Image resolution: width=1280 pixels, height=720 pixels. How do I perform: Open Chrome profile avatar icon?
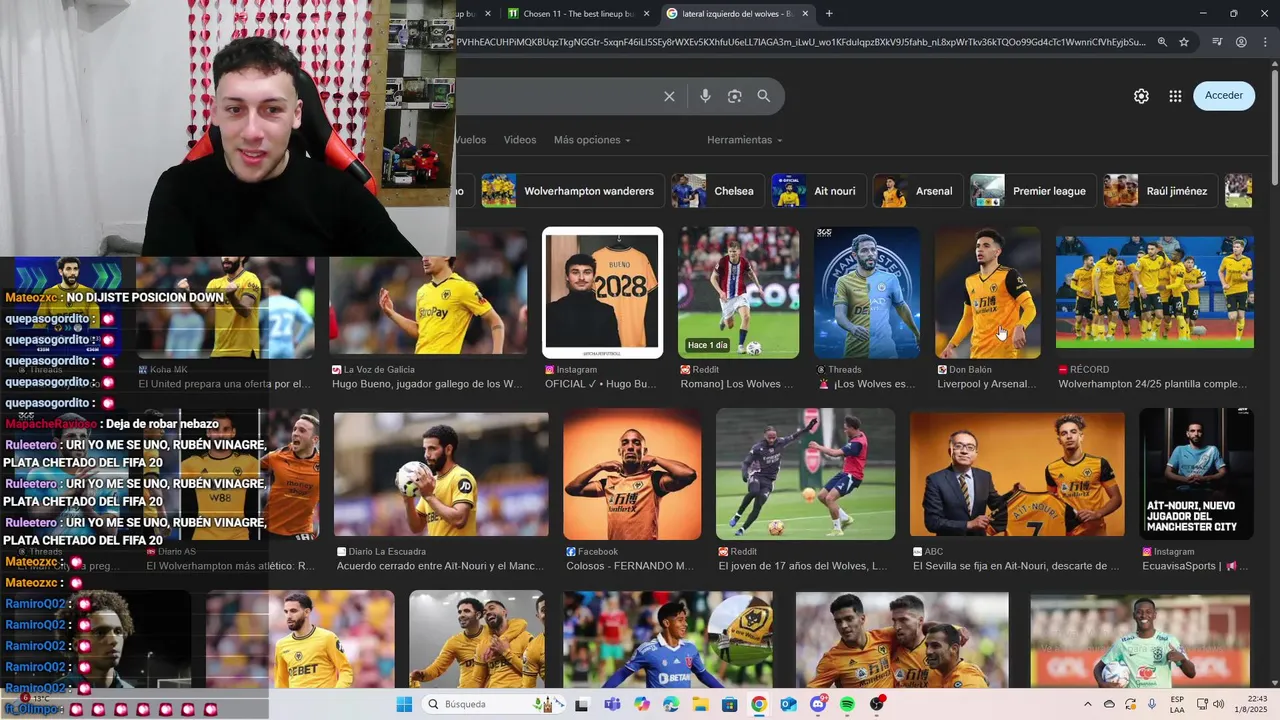[x=1241, y=42]
